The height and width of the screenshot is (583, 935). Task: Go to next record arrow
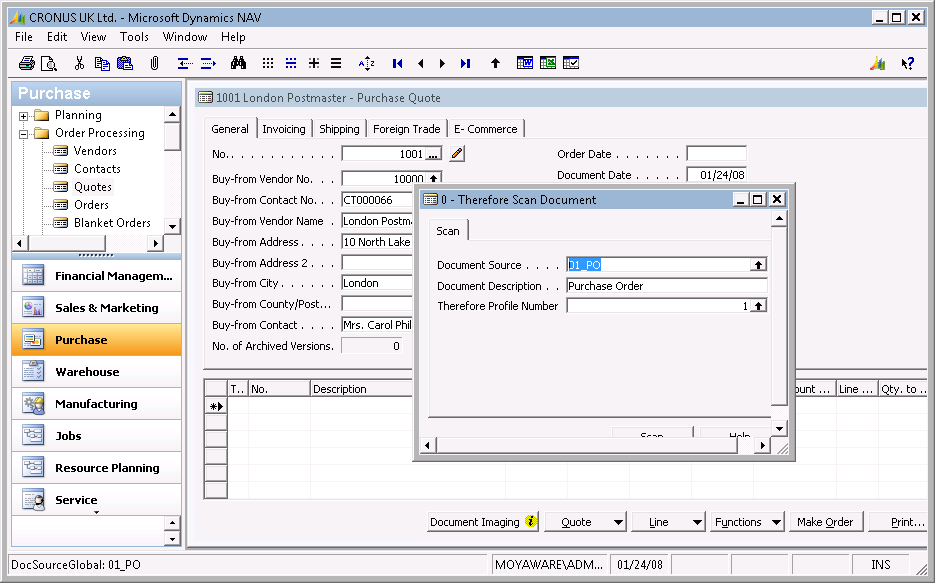coord(442,63)
